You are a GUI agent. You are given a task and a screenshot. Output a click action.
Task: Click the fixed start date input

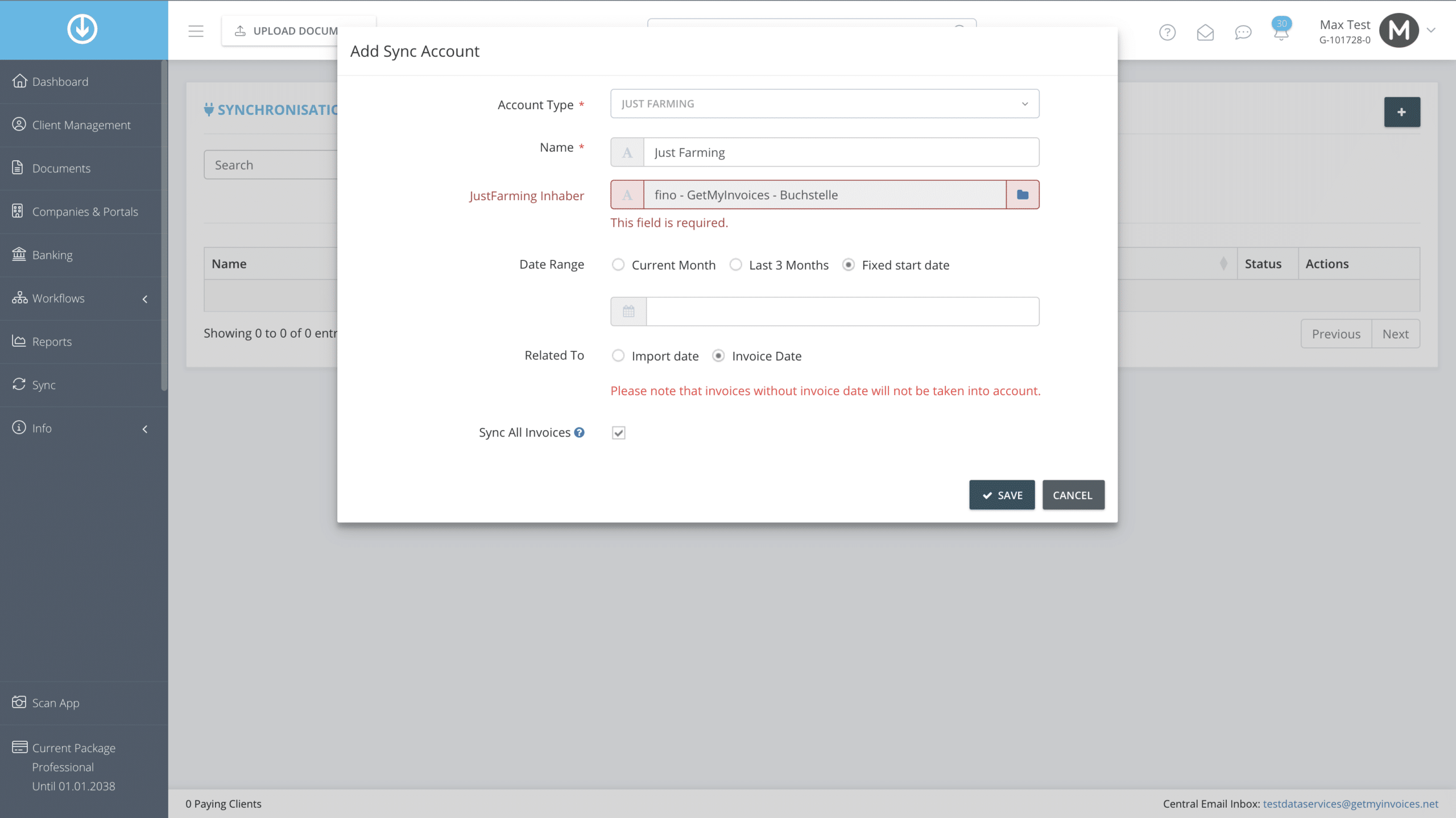842,312
